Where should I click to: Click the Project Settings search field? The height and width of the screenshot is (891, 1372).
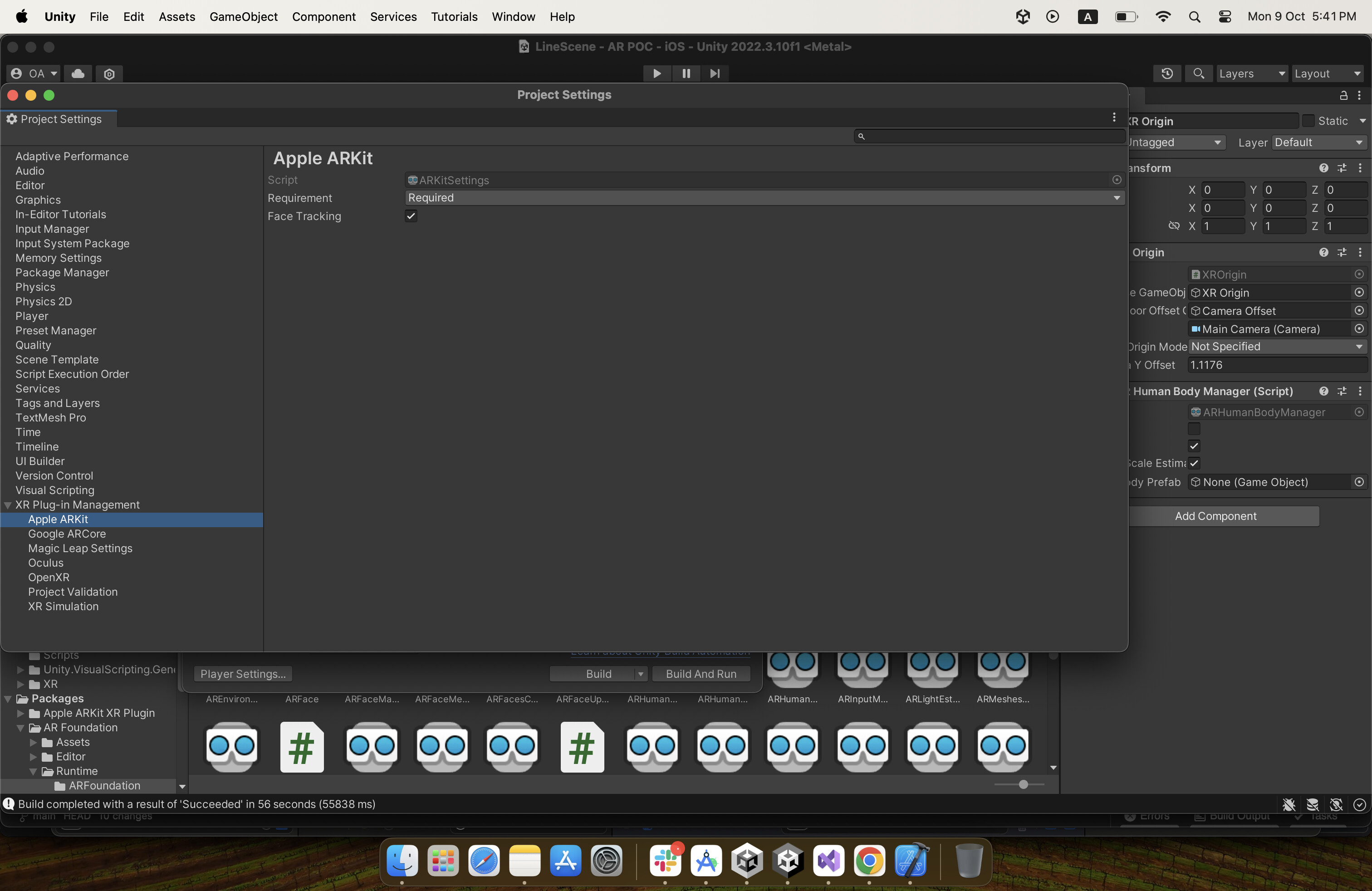(x=989, y=136)
